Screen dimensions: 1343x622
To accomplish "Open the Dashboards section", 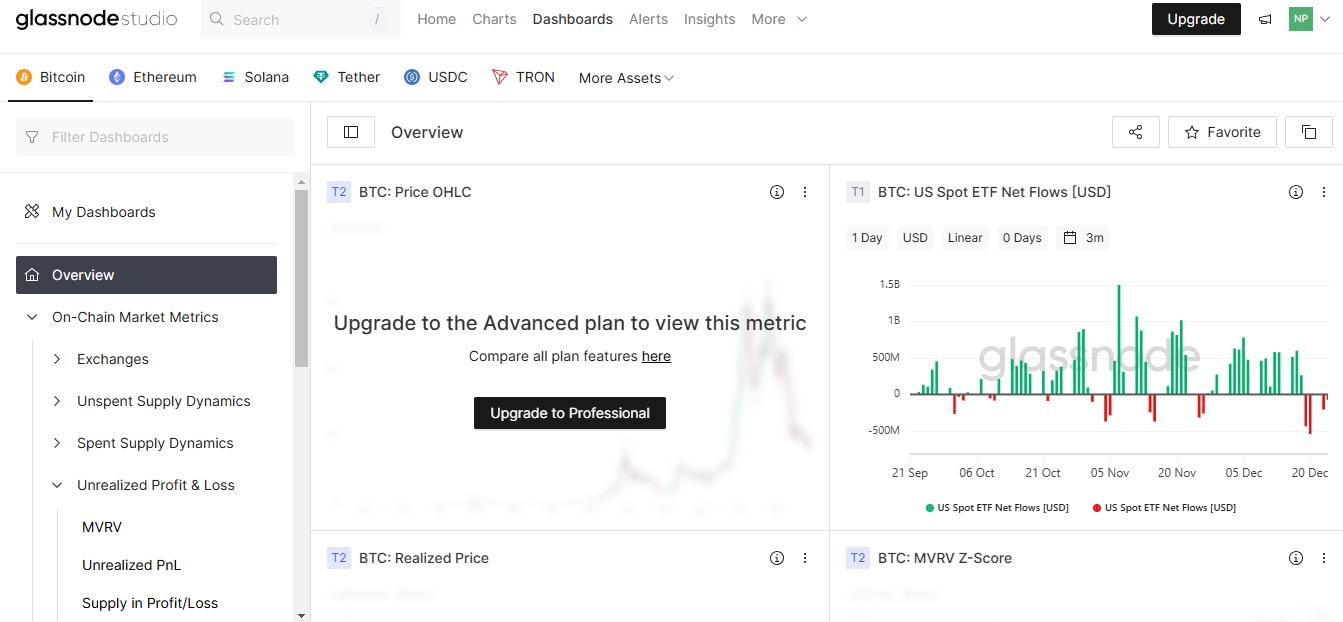I will [x=573, y=19].
